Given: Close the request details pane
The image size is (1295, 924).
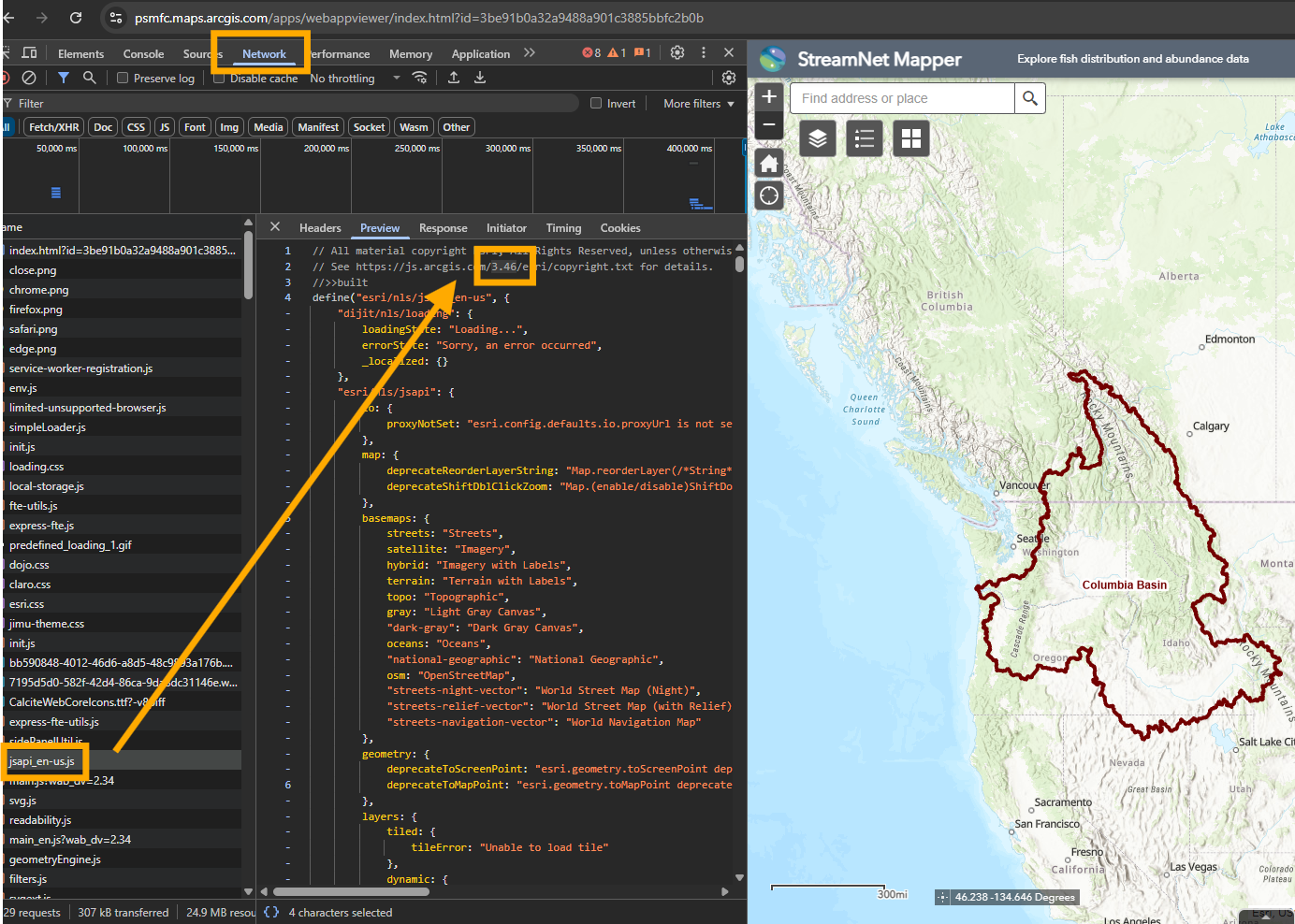Looking at the screenshot, I should point(275,227).
